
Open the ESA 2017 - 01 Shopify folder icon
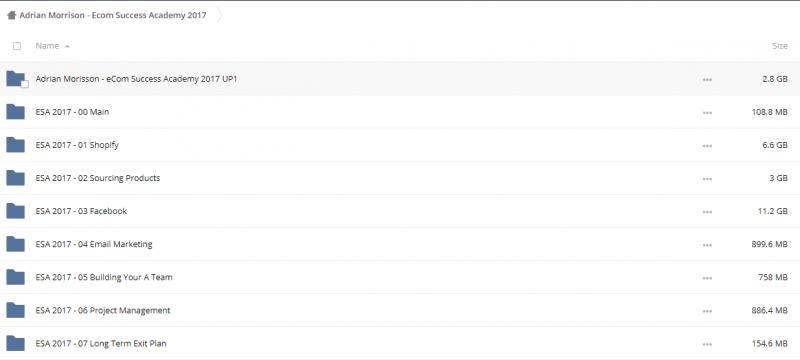[x=15, y=145]
